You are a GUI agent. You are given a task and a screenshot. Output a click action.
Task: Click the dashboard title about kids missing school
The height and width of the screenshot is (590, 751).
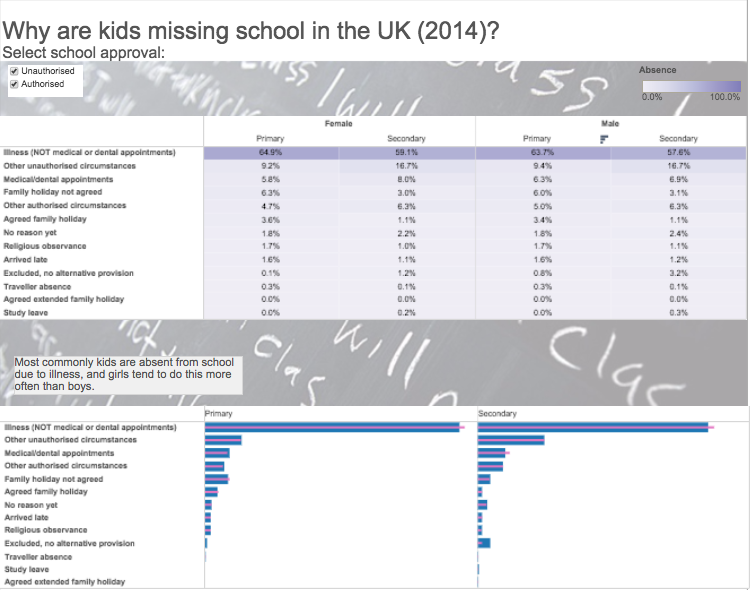tap(252, 30)
